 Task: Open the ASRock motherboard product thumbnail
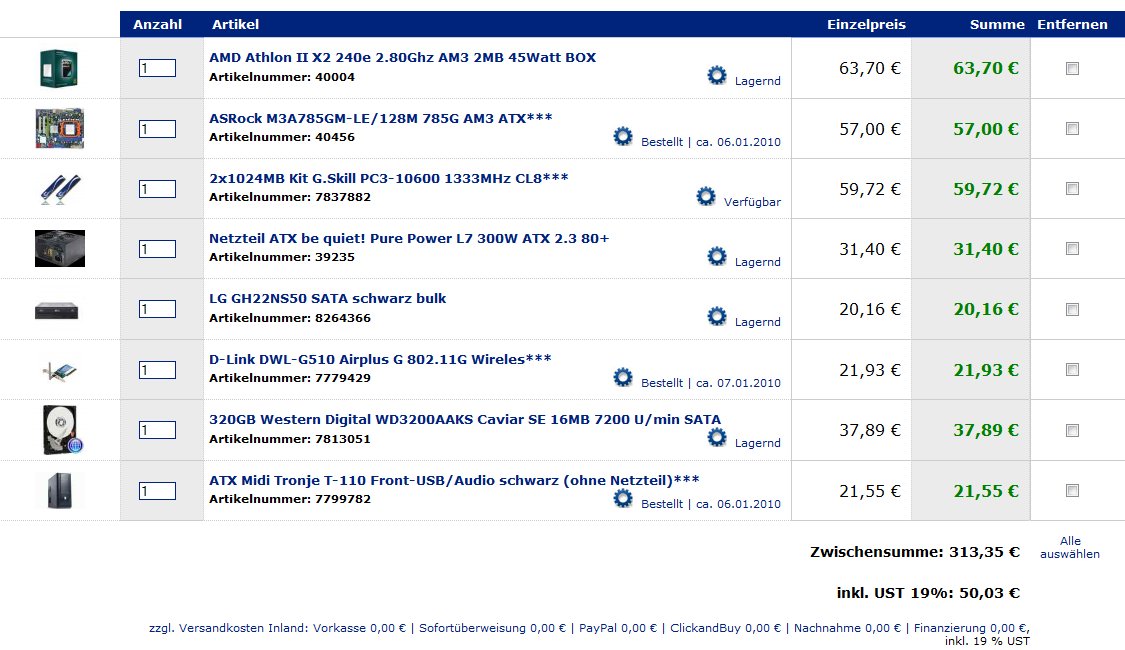pos(60,128)
